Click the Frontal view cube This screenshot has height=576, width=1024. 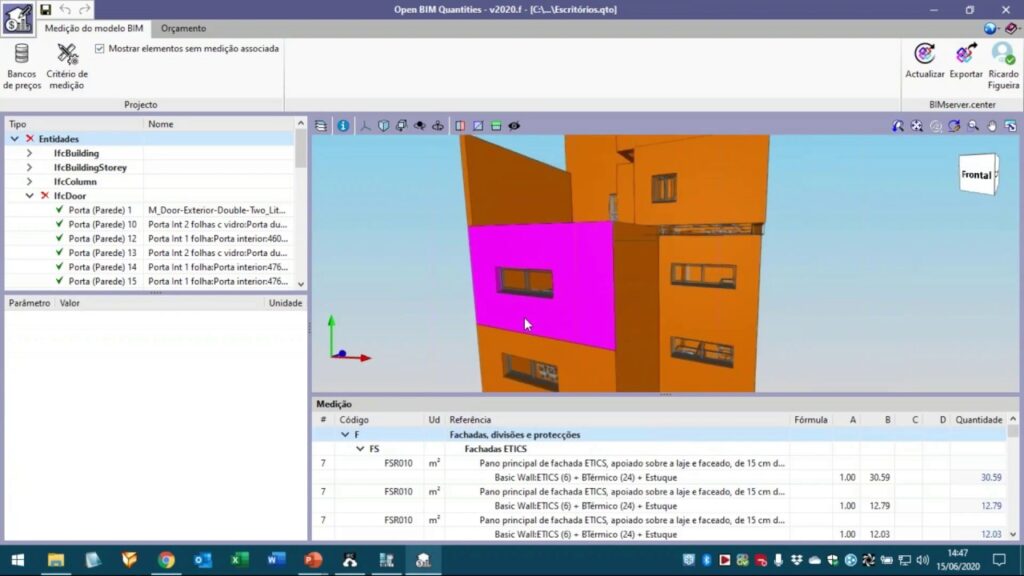(977, 175)
